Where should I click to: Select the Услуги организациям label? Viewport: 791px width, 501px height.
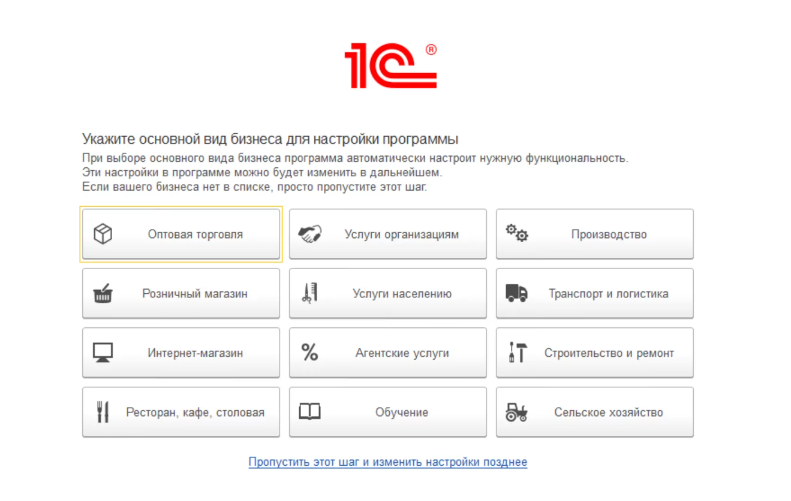[x=402, y=235]
